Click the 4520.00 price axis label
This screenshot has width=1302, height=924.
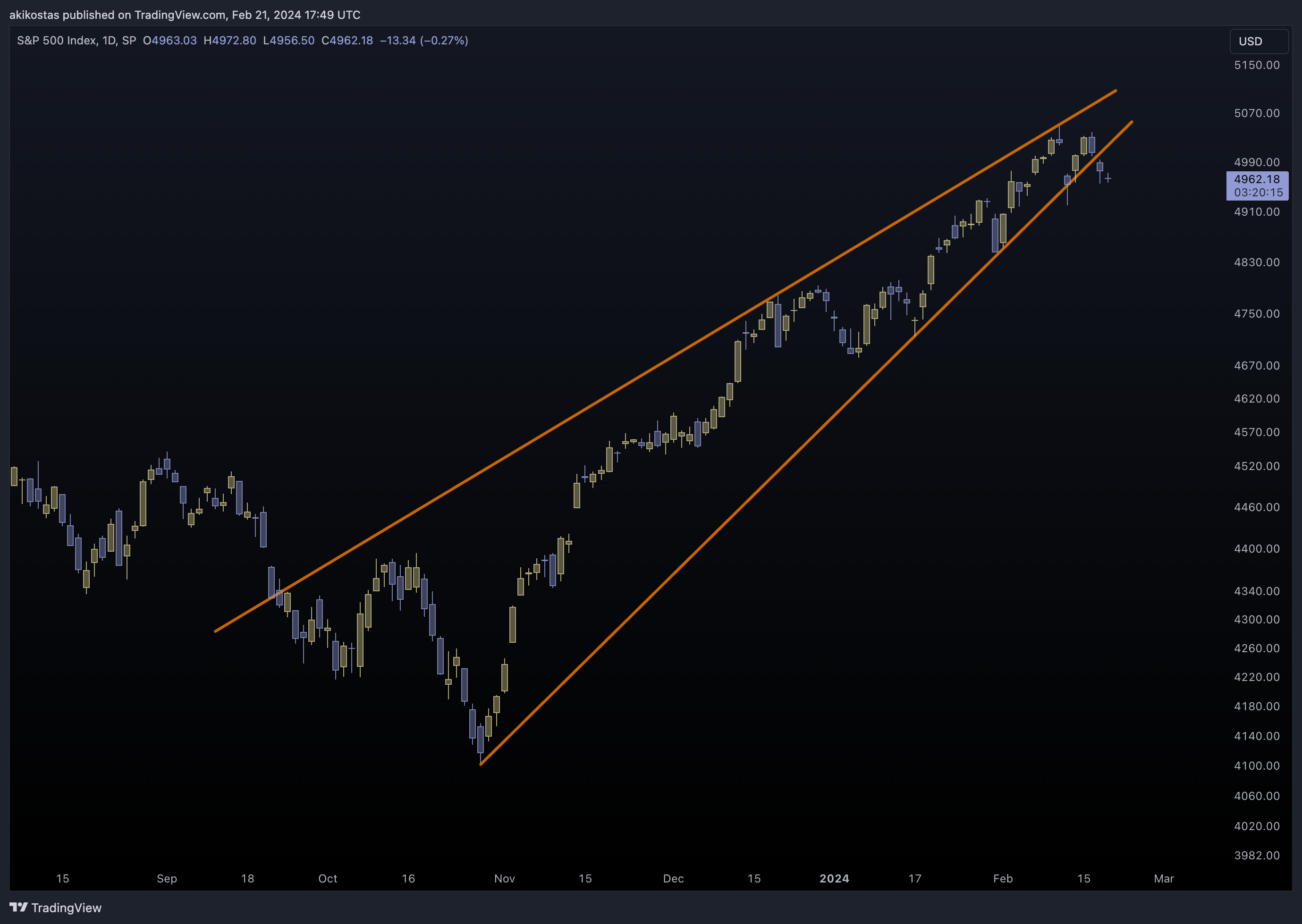(x=1257, y=466)
